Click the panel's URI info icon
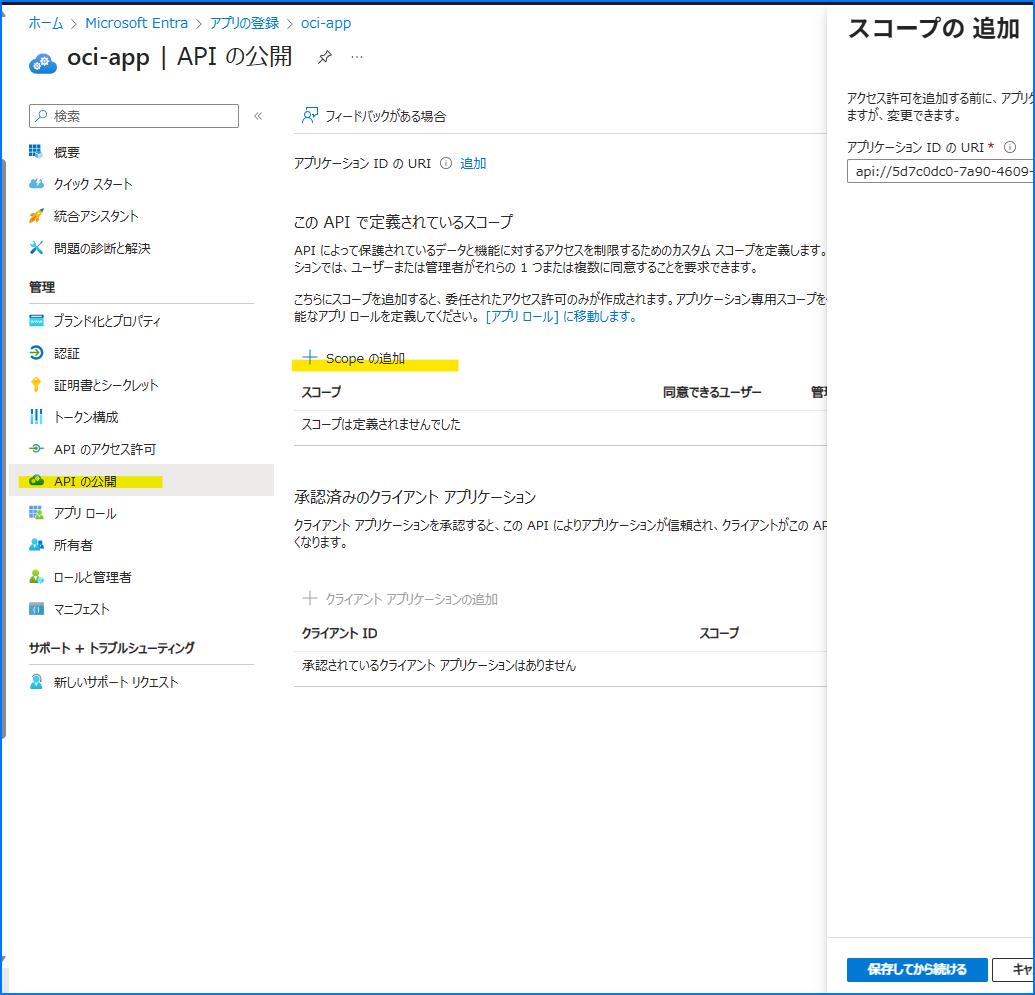 (1009, 147)
